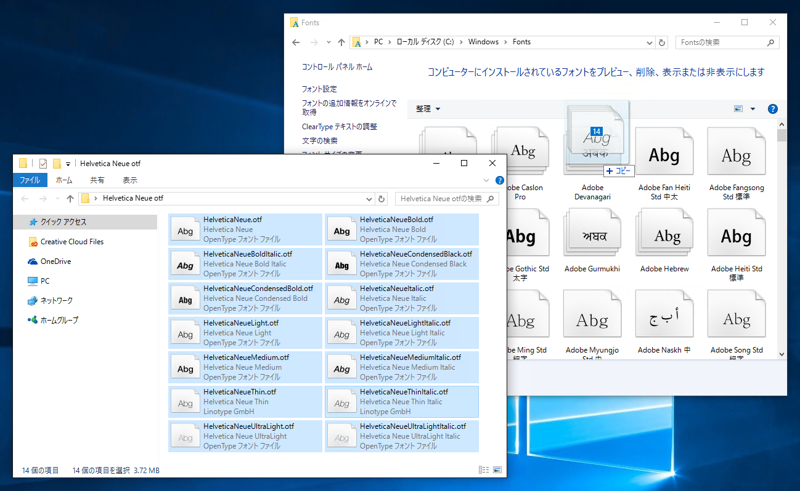Open コントロール パネル ホーム link
The image size is (800, 491).
coord(337,67)
